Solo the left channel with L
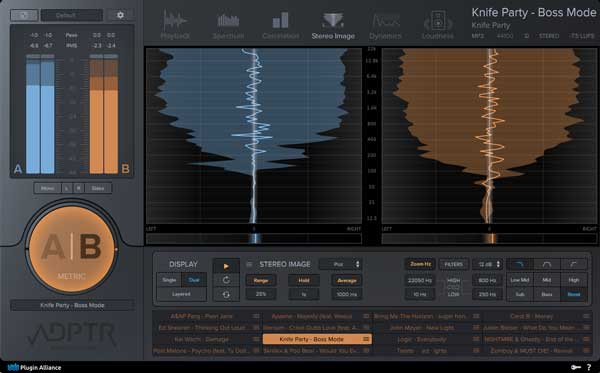This screenshot has width=600, height=373. (67, 188)
